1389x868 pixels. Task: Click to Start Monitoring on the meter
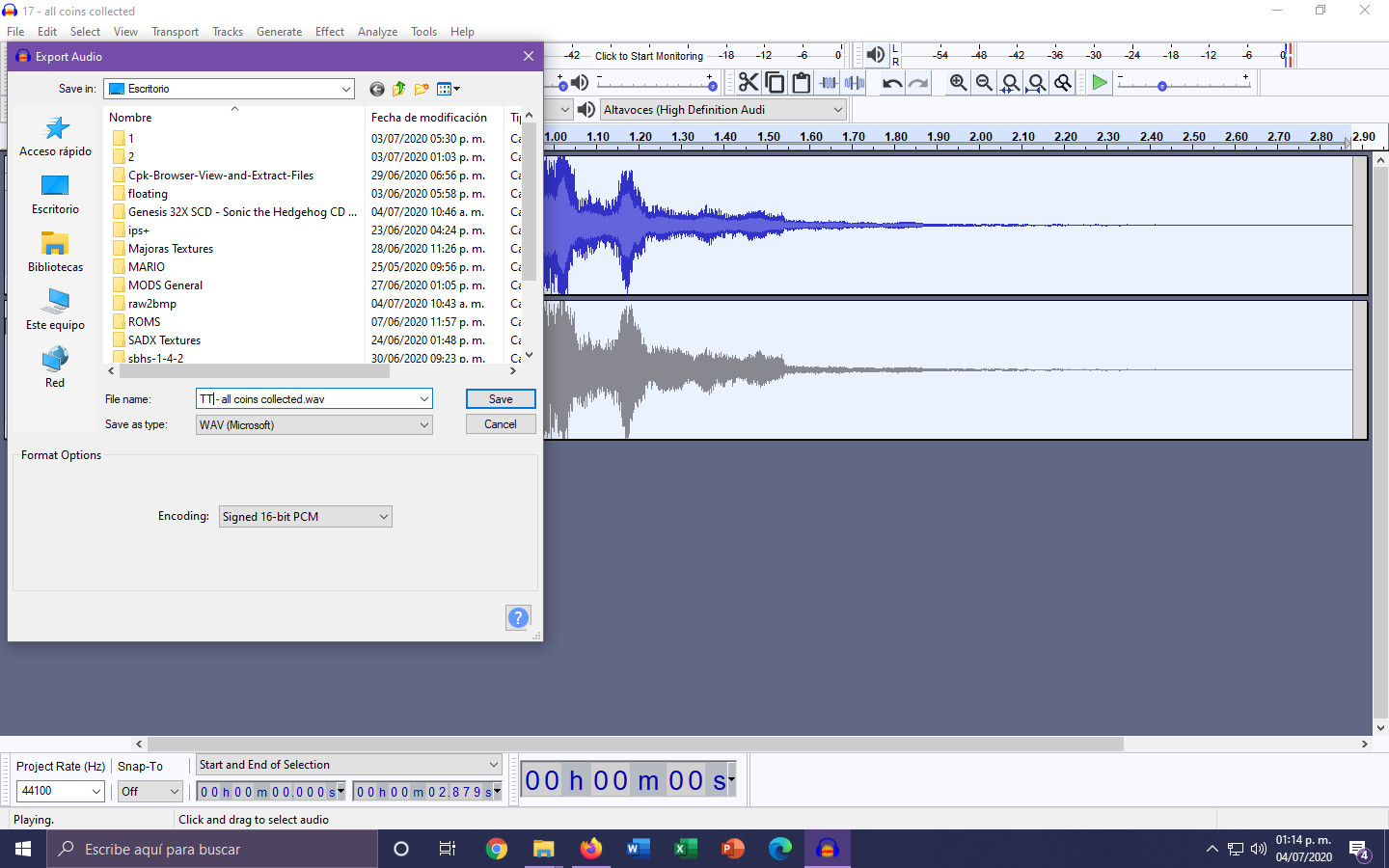tap(649, 55)
